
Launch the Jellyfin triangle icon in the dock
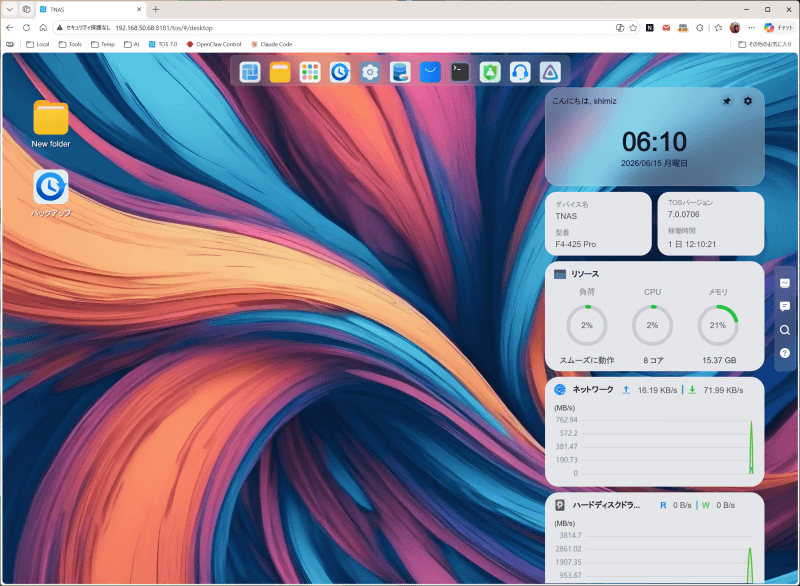[x=550, y=72]
